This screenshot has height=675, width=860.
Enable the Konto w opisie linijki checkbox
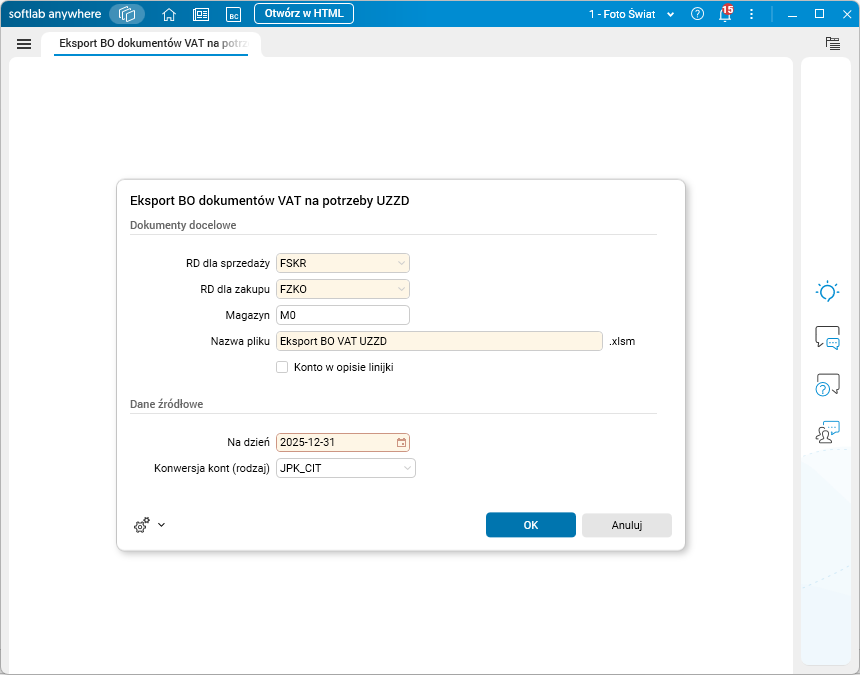click(282, 367)
